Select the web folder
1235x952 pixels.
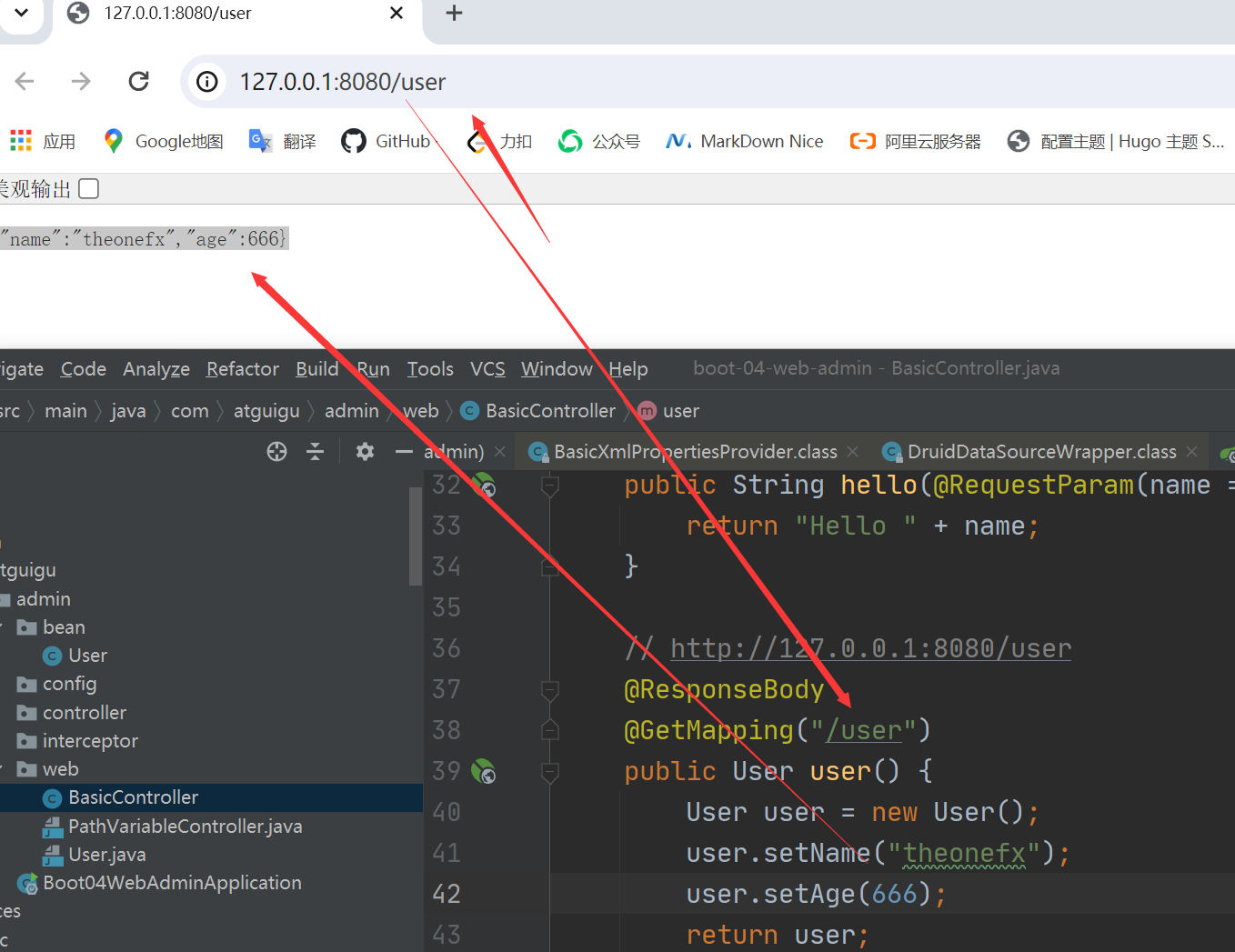(48, 769)
